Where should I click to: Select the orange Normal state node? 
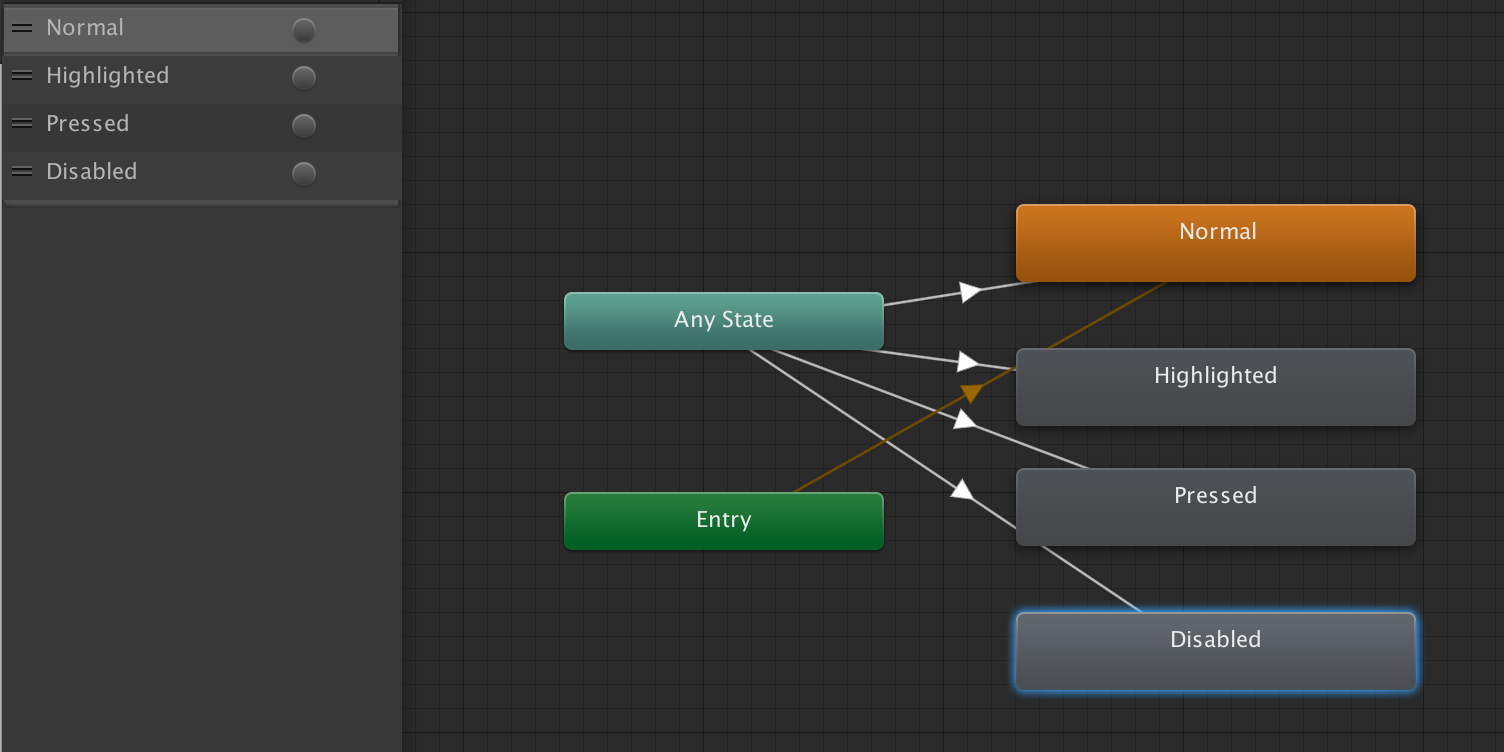tap(1215, 242)
